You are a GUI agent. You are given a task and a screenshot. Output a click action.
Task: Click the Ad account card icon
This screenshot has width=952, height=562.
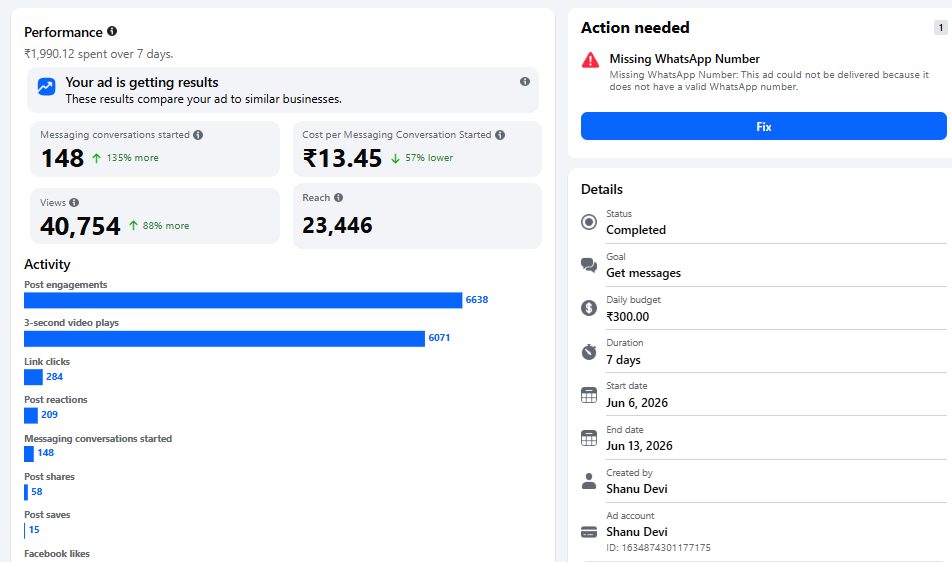(588, 532)
